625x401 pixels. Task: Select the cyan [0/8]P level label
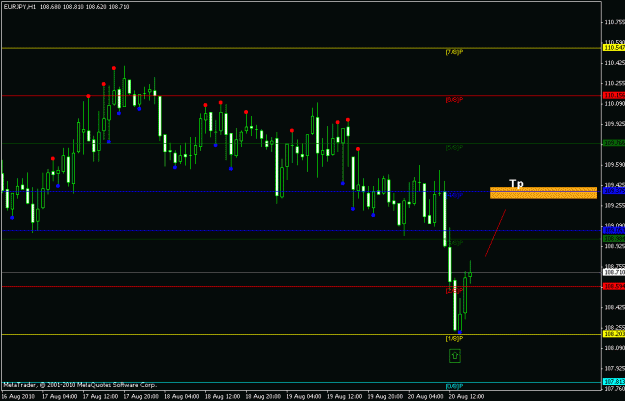pos(454,386)
